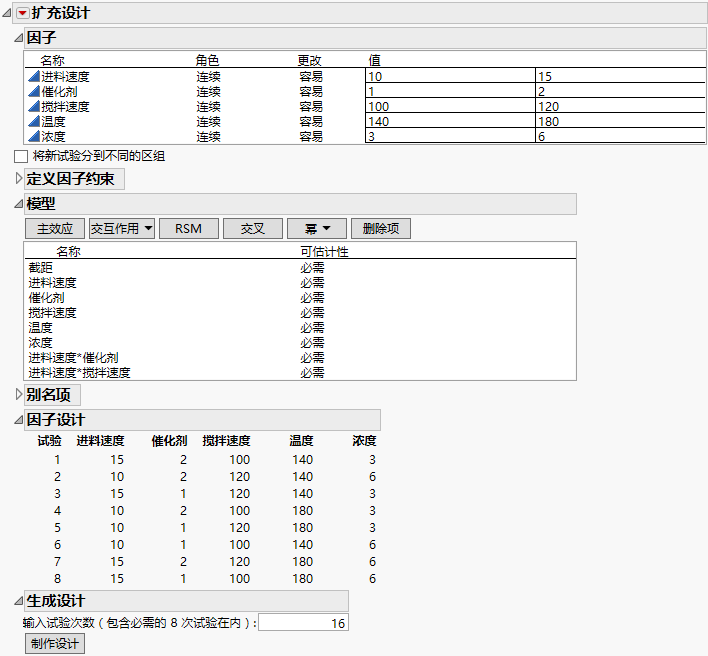Click the 试验 column header in 因子设计
This screenshot has width=708, height=656.
pyautogui.click(x=49, y=441)
